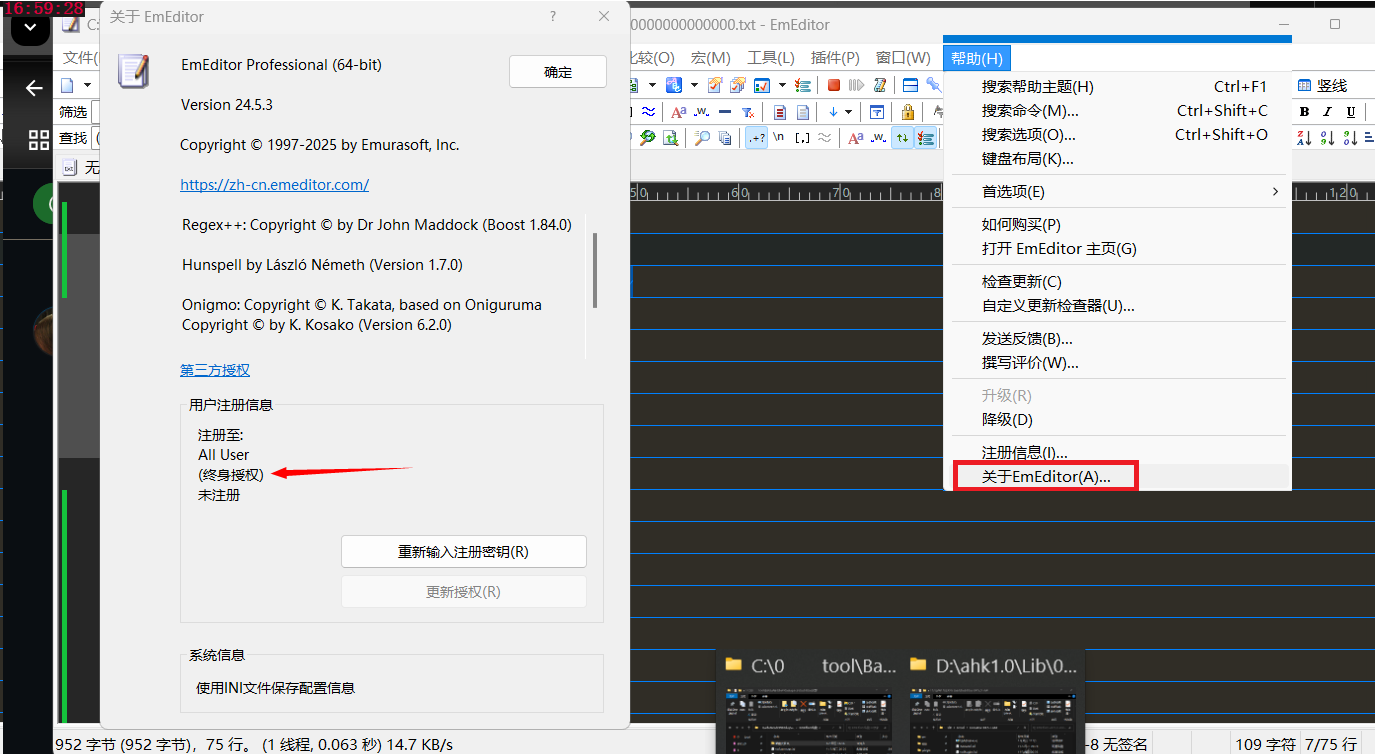Toggle escape sequence \n in find bar
The width and height of the screenshot is (1375, 754).
(x=778, y=138)
